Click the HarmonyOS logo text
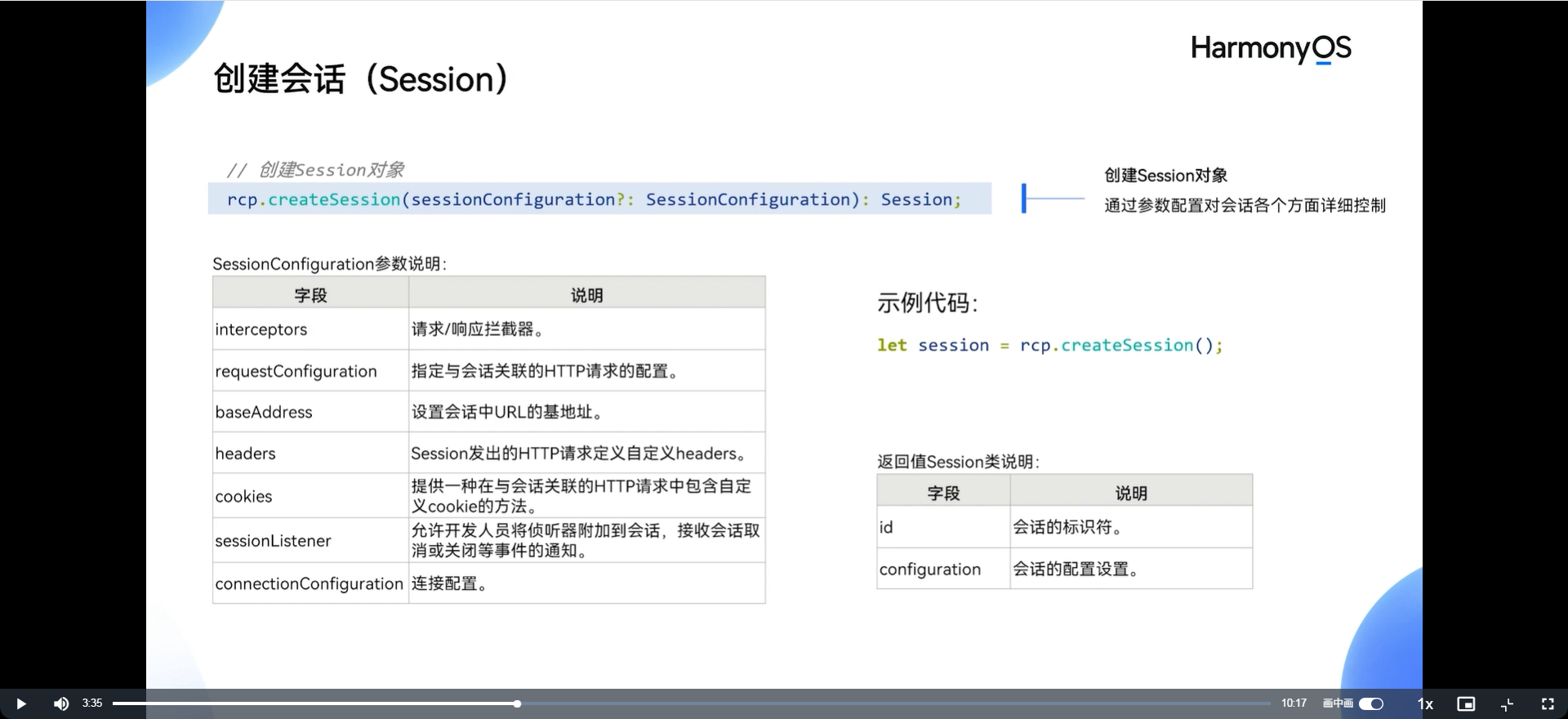Screen dimensions: 1568x719 click(x=1271, y=49)
